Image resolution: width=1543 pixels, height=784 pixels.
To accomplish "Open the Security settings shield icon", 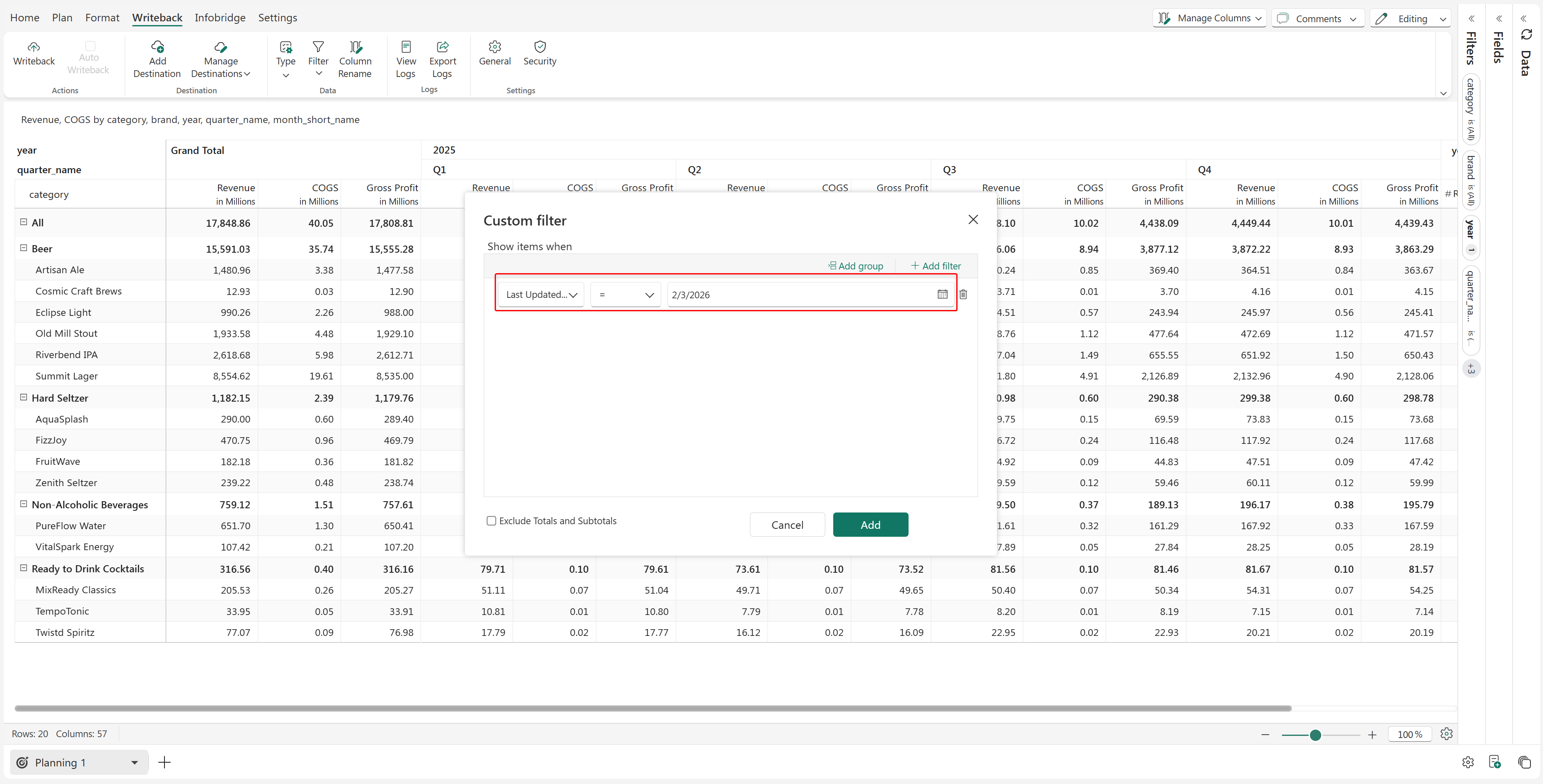I will [x=540, y=47].
